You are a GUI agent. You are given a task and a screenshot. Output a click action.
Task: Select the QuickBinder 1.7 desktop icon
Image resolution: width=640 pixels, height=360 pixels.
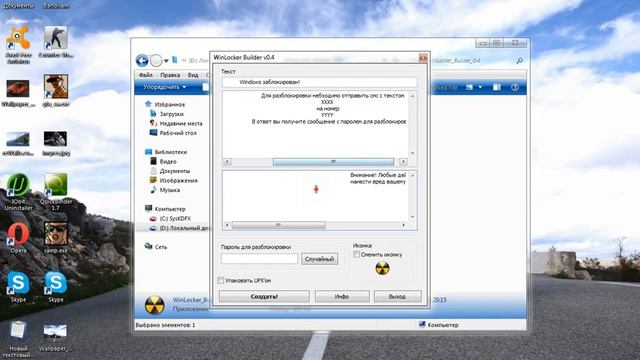click(56, 191)
